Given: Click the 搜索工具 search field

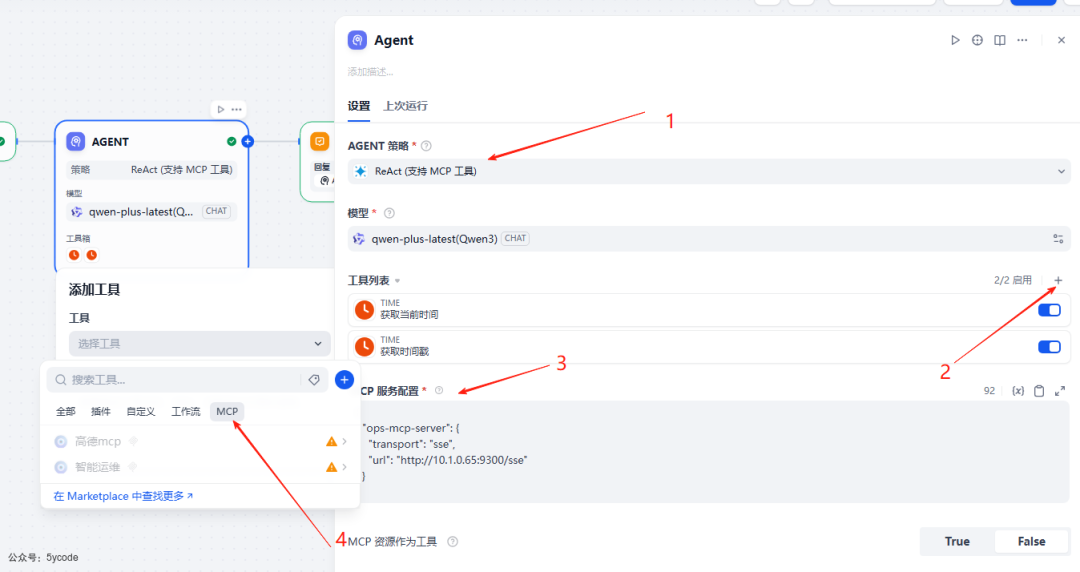Looking at the screenshot, I should [x=180, y=380].
